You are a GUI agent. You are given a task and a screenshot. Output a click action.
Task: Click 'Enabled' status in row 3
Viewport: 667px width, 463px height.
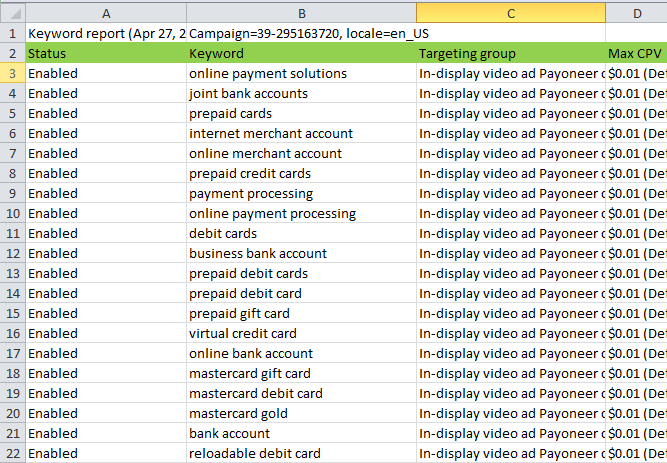106,73
